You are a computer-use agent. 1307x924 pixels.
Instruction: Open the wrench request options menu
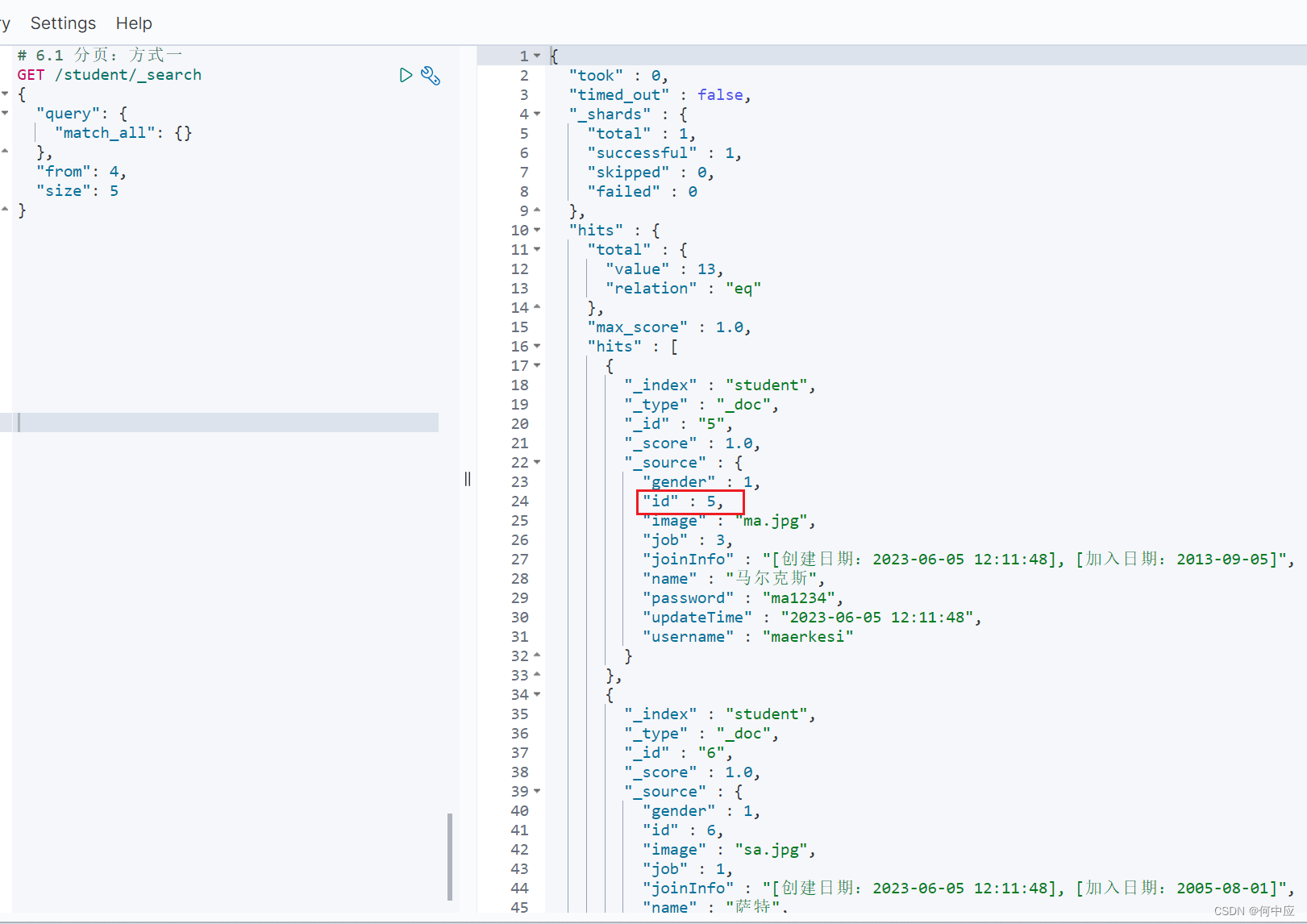(431, 75)
